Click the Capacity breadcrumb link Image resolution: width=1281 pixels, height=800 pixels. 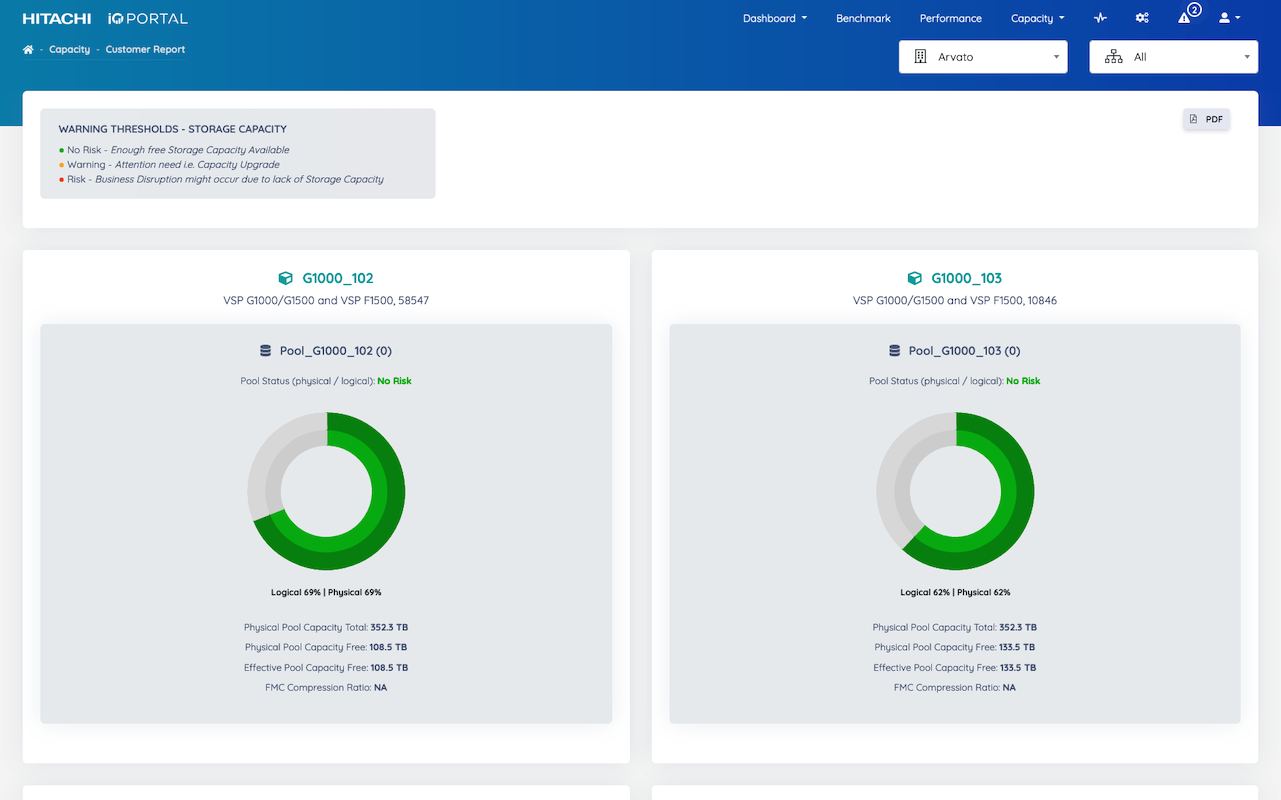coord(69,50)
